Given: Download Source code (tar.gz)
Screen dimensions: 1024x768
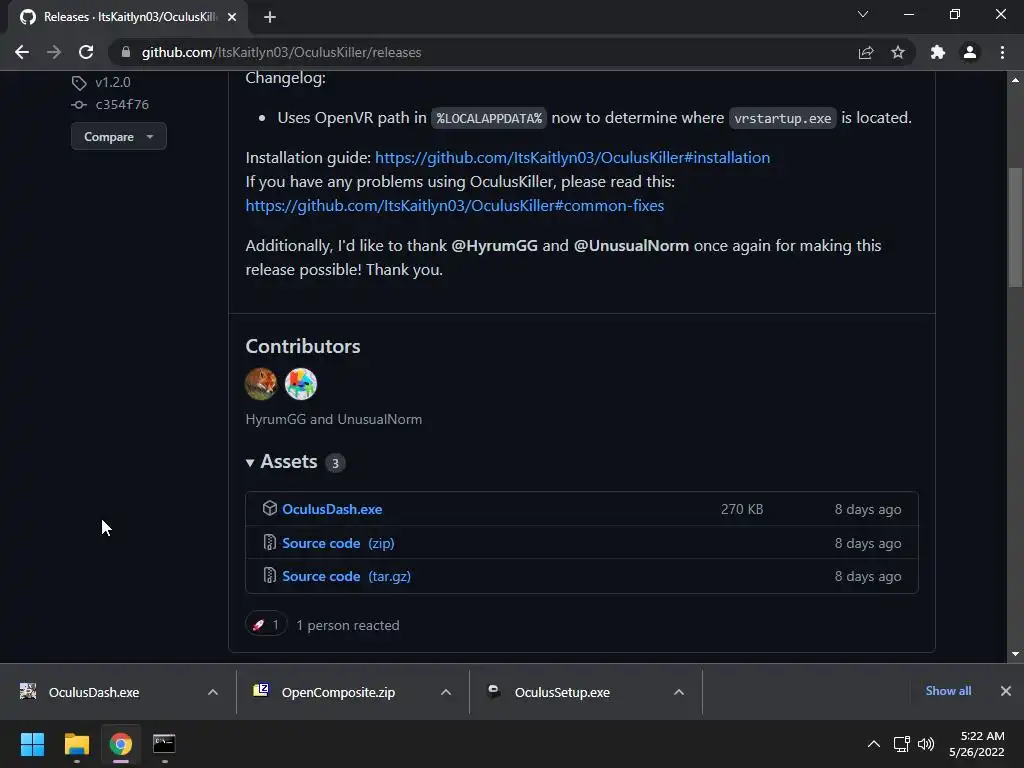Looking at the screenshot, I should pyautogui.click(x=346, y=577).
